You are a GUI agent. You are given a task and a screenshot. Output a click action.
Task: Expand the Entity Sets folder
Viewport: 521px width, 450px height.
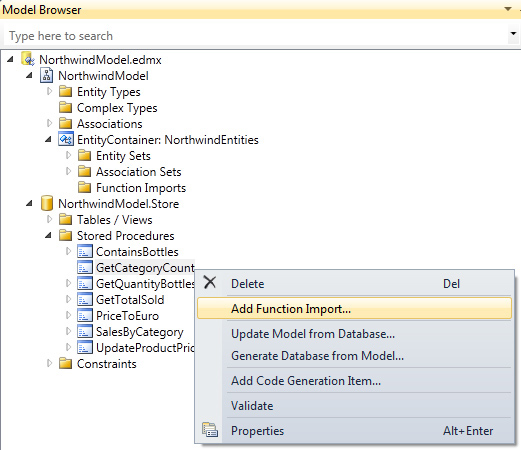click(68, 155)
